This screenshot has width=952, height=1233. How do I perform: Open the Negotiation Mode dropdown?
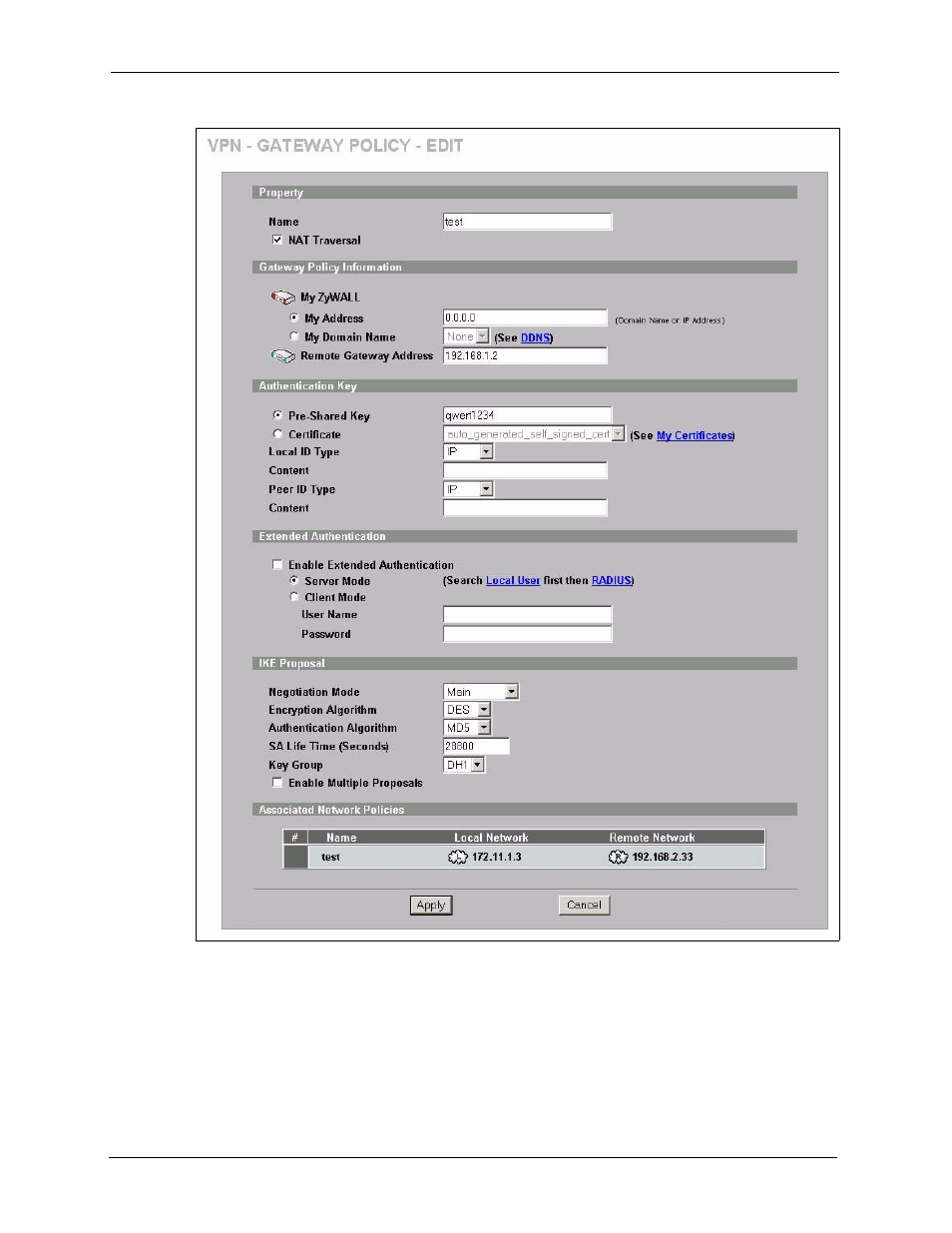coord(481,692)
